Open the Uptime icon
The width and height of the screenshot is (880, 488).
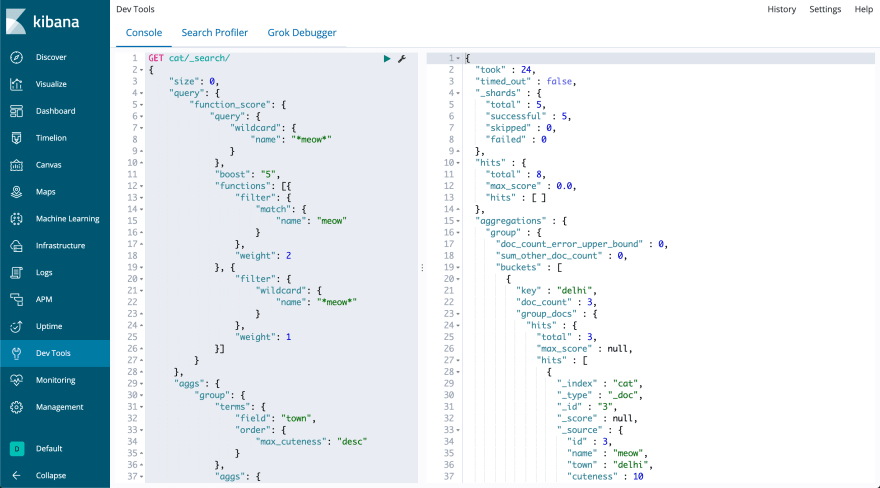[16, 326]
